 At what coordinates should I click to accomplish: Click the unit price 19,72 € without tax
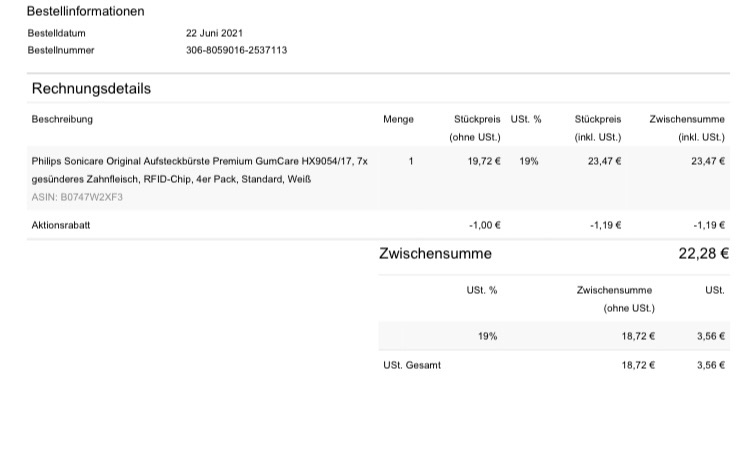pyautogui.click(x=484, y=161)
